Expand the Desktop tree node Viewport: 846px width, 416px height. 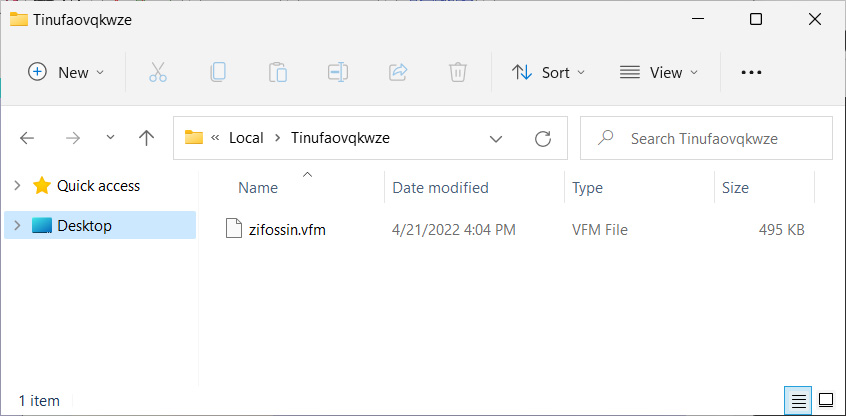pyautogui.click(x=17, y=226)
